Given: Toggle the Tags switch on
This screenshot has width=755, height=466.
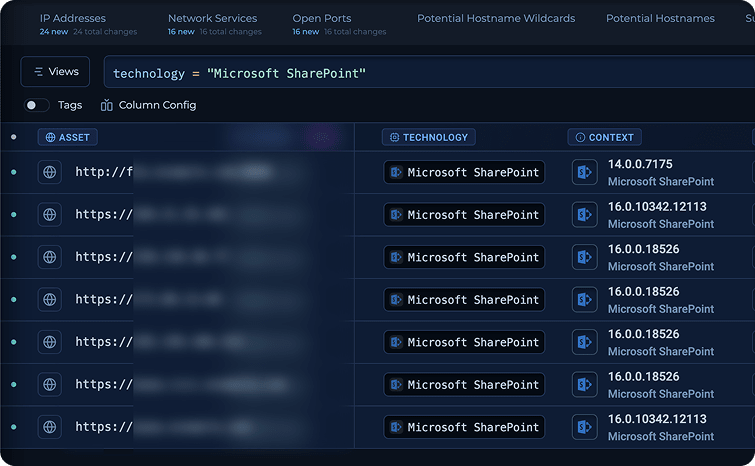Looking at the screenshot, I should (37, 105).
